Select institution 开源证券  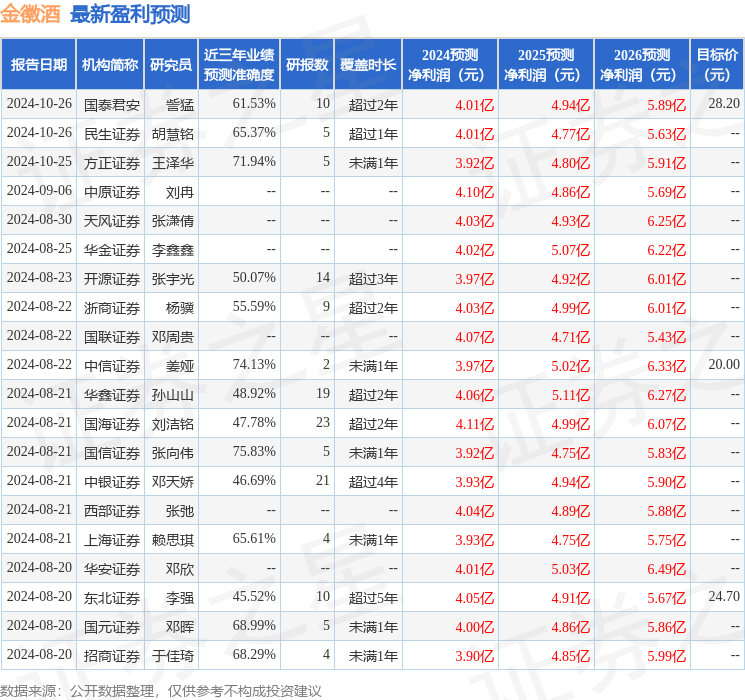(112, 279)
